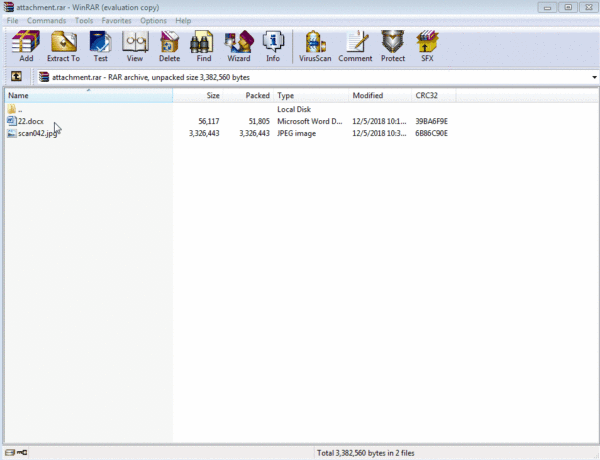Click the RAR archive icon in address bar
This screenshot has height=460, width=600.
[44, 77]
